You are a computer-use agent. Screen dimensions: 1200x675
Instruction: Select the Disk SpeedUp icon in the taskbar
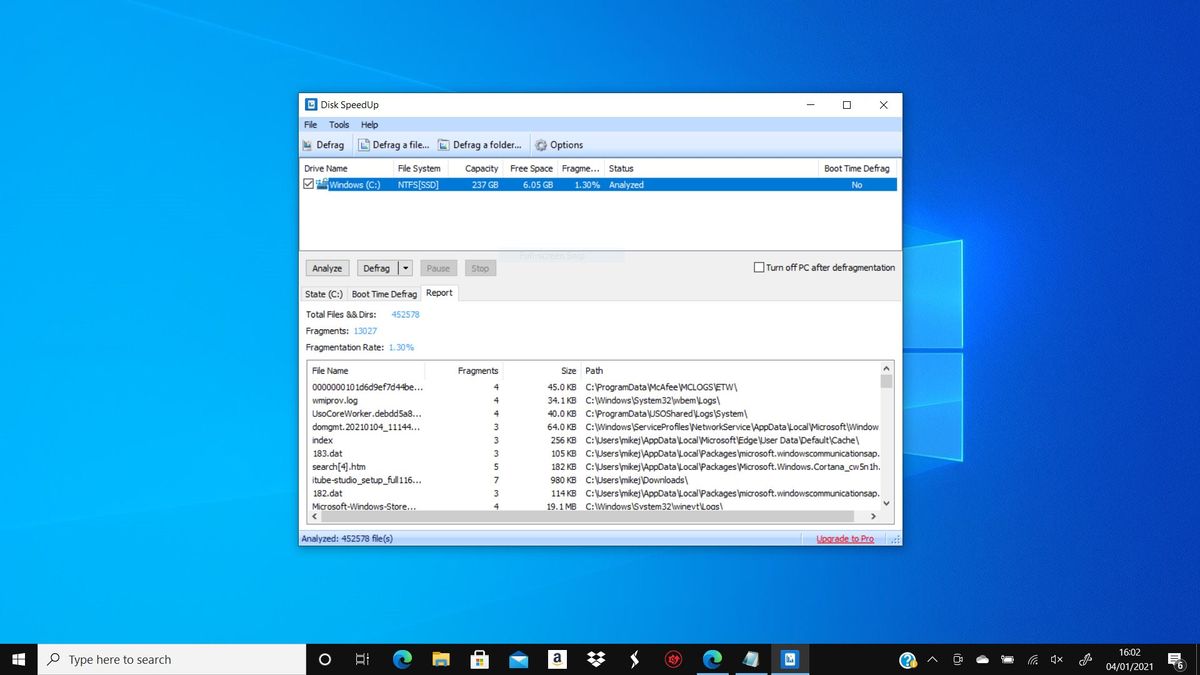coord(790,659)
